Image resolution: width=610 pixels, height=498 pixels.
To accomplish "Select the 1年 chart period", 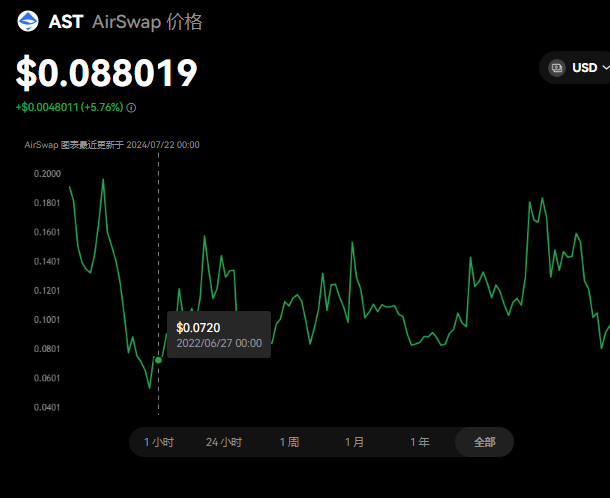I will pos(420,442).
